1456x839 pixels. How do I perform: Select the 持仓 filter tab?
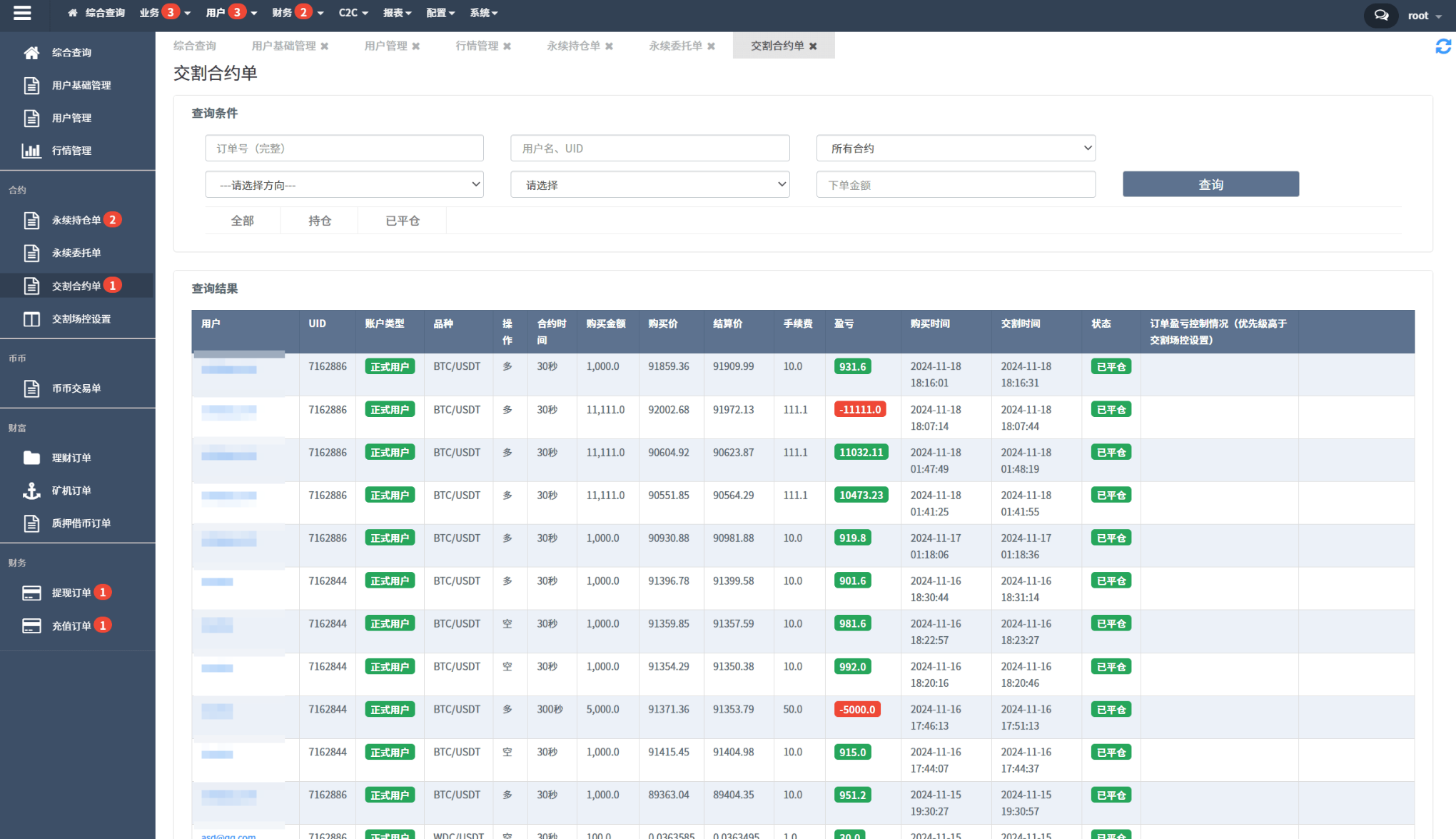(x=320, y=221)
